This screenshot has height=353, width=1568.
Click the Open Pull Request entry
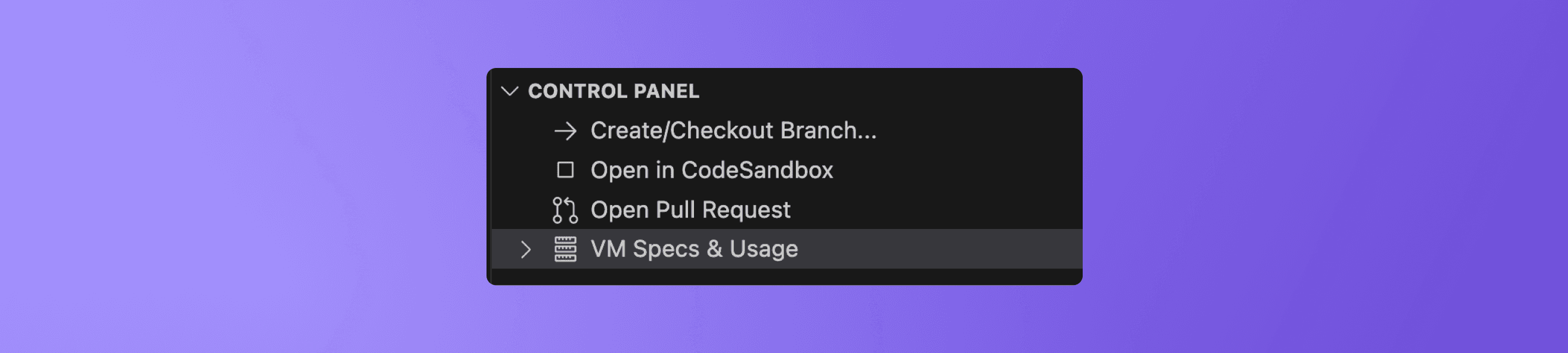(691, 210)
